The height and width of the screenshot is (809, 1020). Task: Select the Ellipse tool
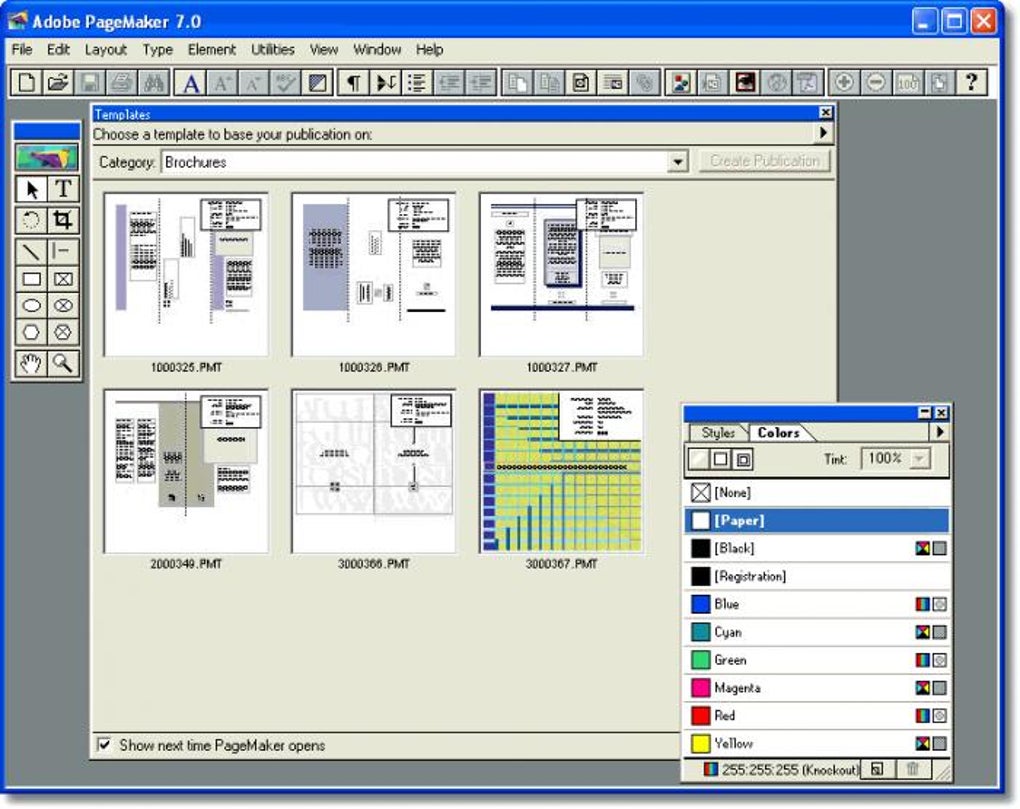pyautogui.click(x=31, y=306)
